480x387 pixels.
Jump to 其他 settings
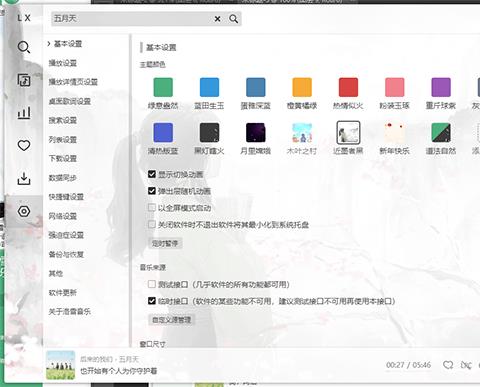(x=56, y=273)
